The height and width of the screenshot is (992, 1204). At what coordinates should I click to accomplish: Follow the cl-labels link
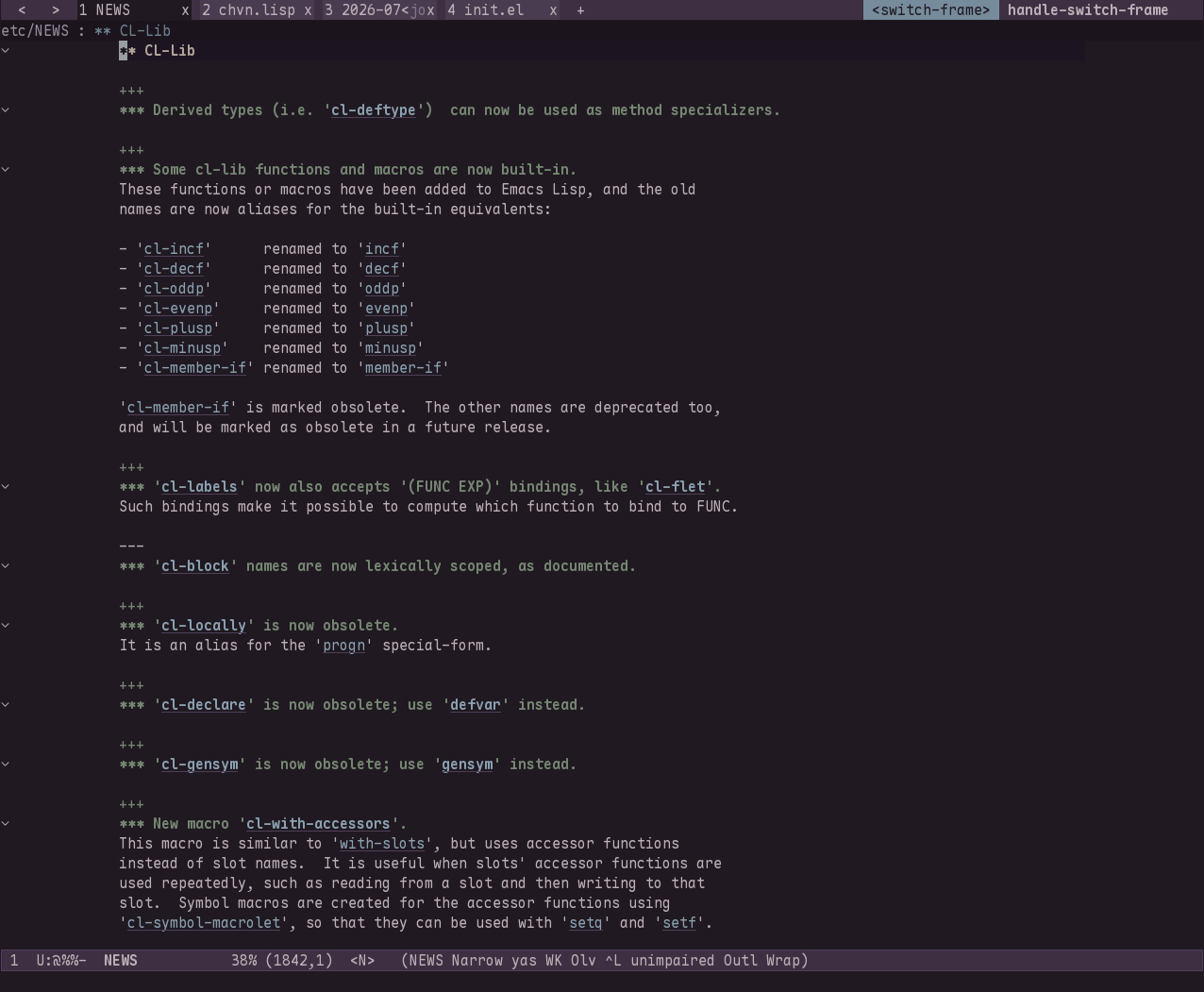coord(199,487)
